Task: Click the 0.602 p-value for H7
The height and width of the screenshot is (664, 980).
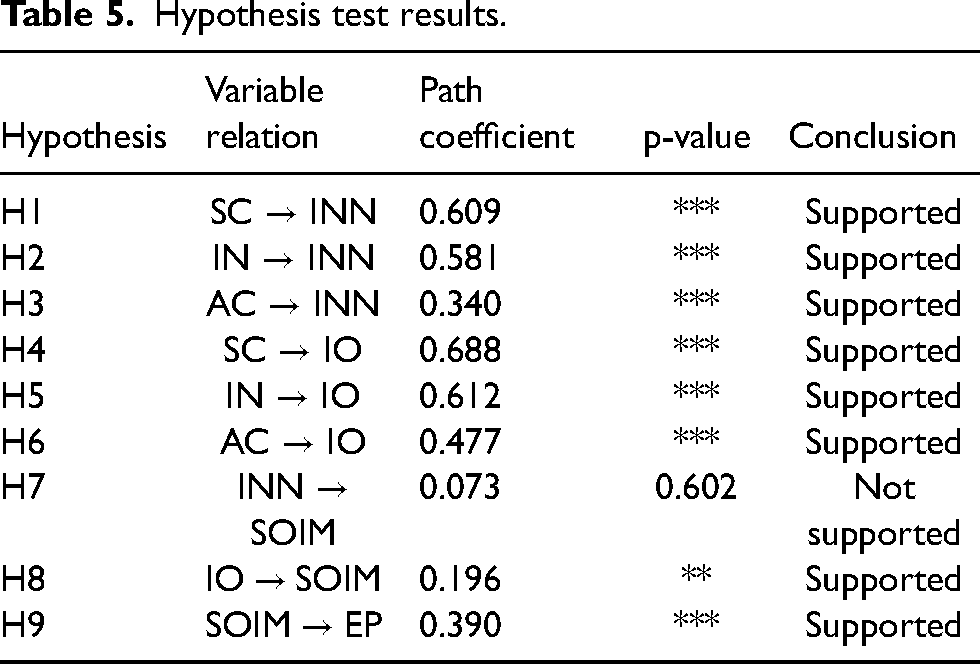Action: (696, 487)
